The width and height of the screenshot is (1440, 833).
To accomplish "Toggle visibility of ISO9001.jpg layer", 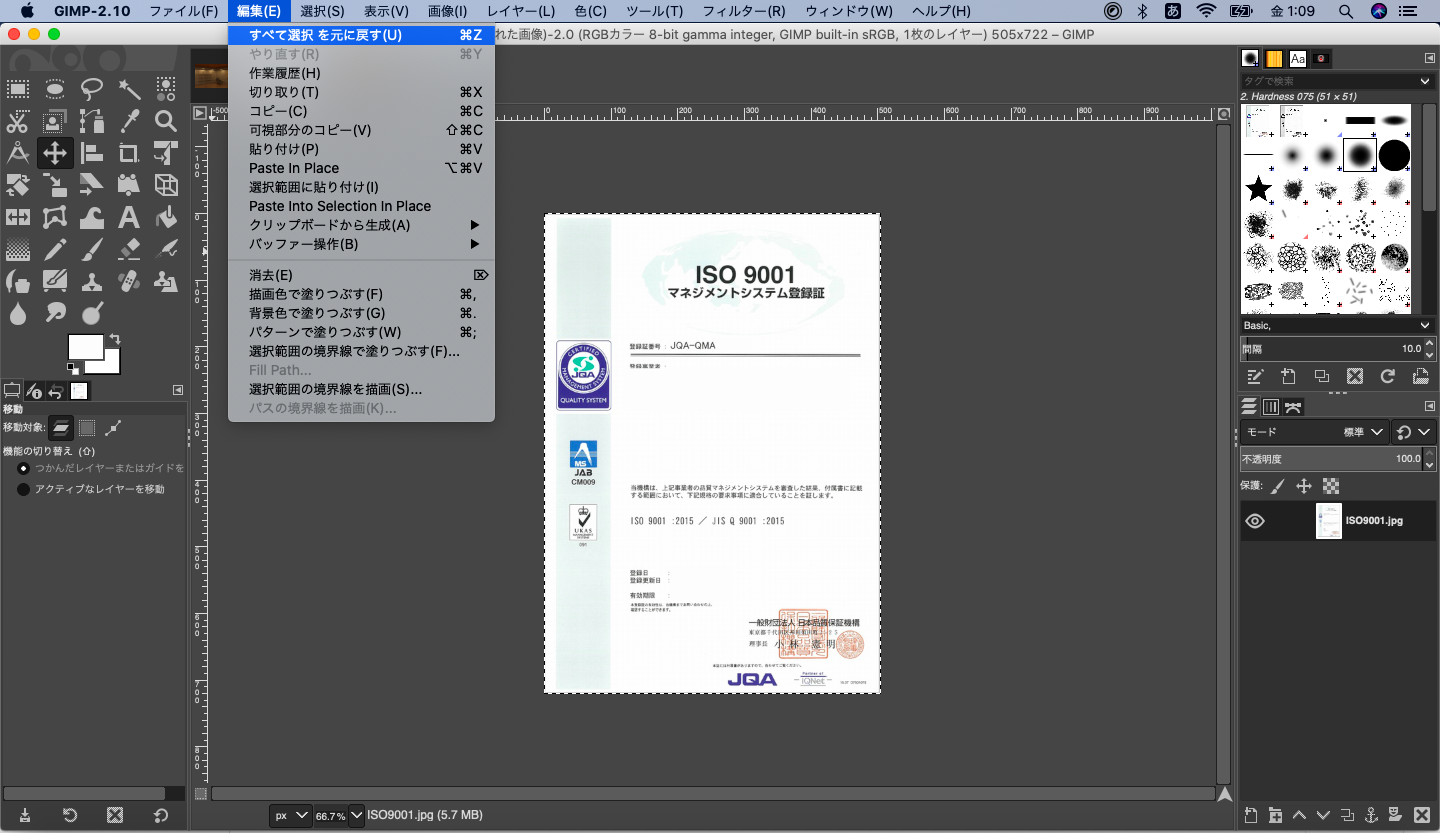I will (1255, 520).
